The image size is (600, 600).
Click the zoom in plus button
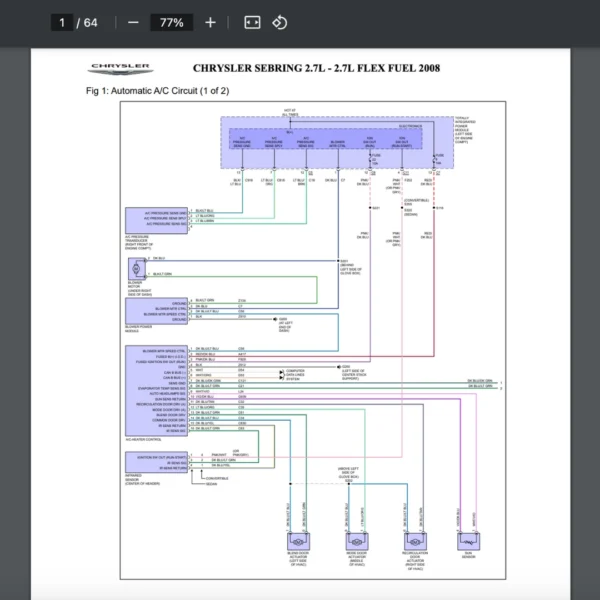tap(210, 22)
